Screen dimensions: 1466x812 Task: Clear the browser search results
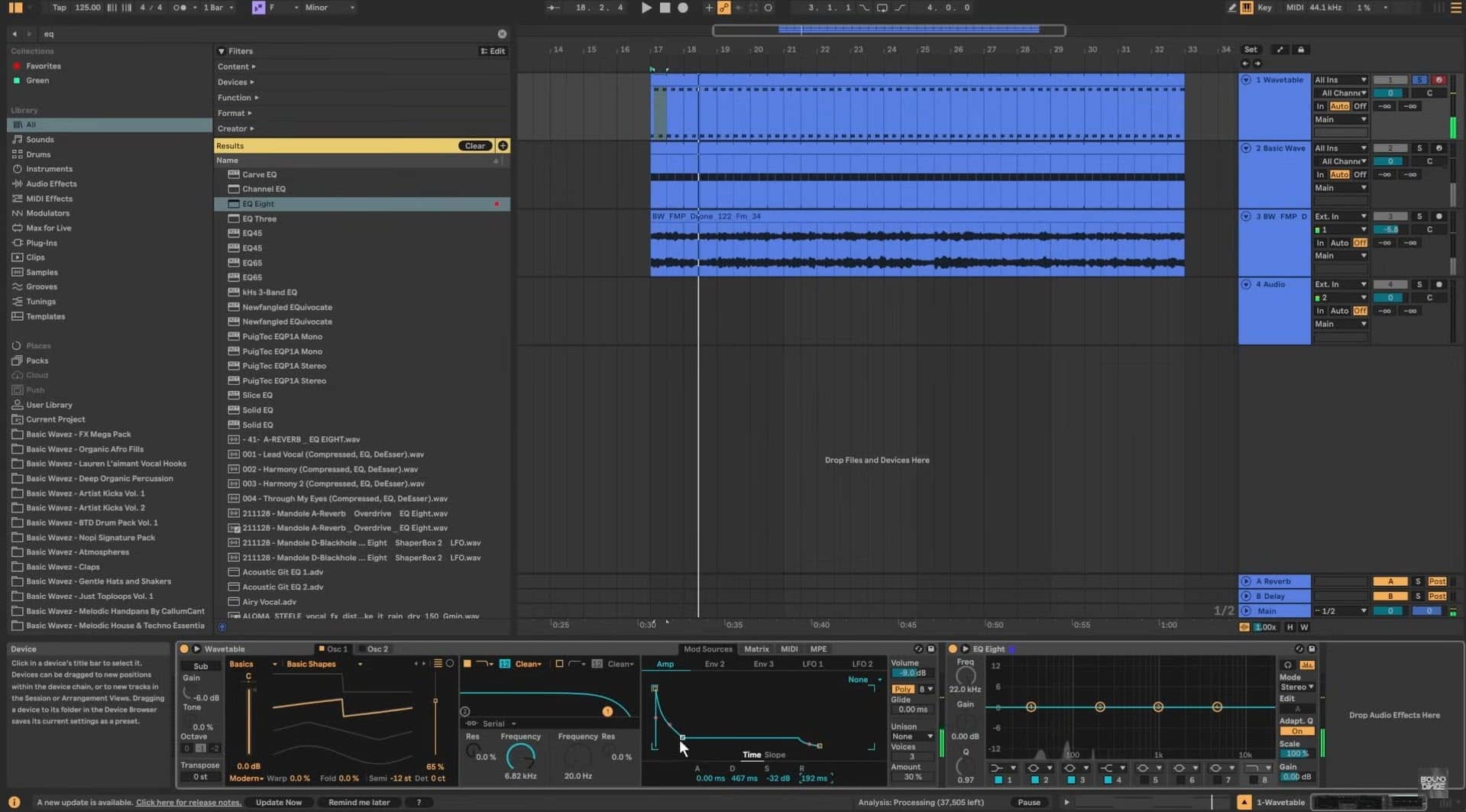point(474,145)
